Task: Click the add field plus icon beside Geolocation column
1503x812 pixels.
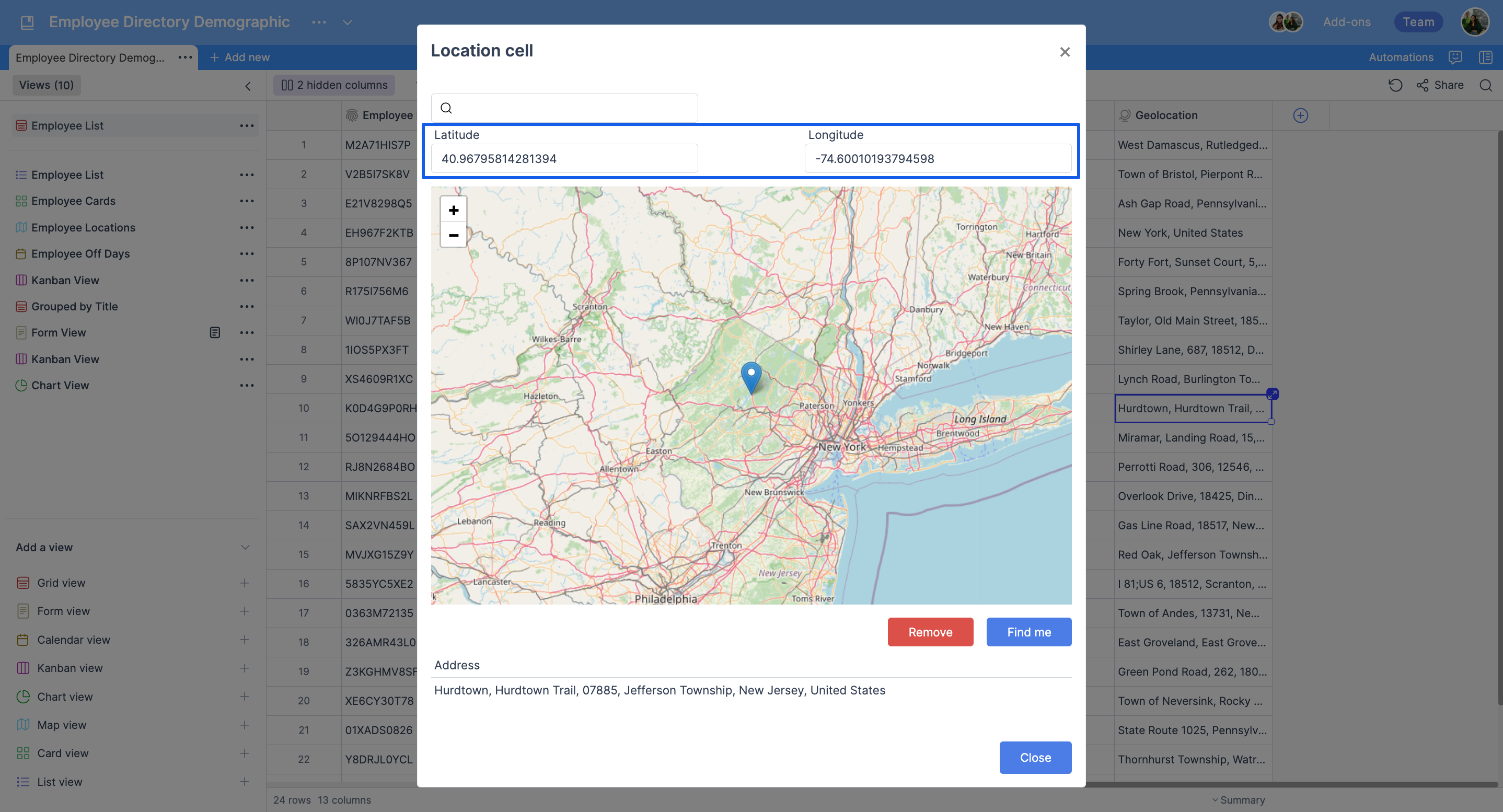Action: 1301,115
